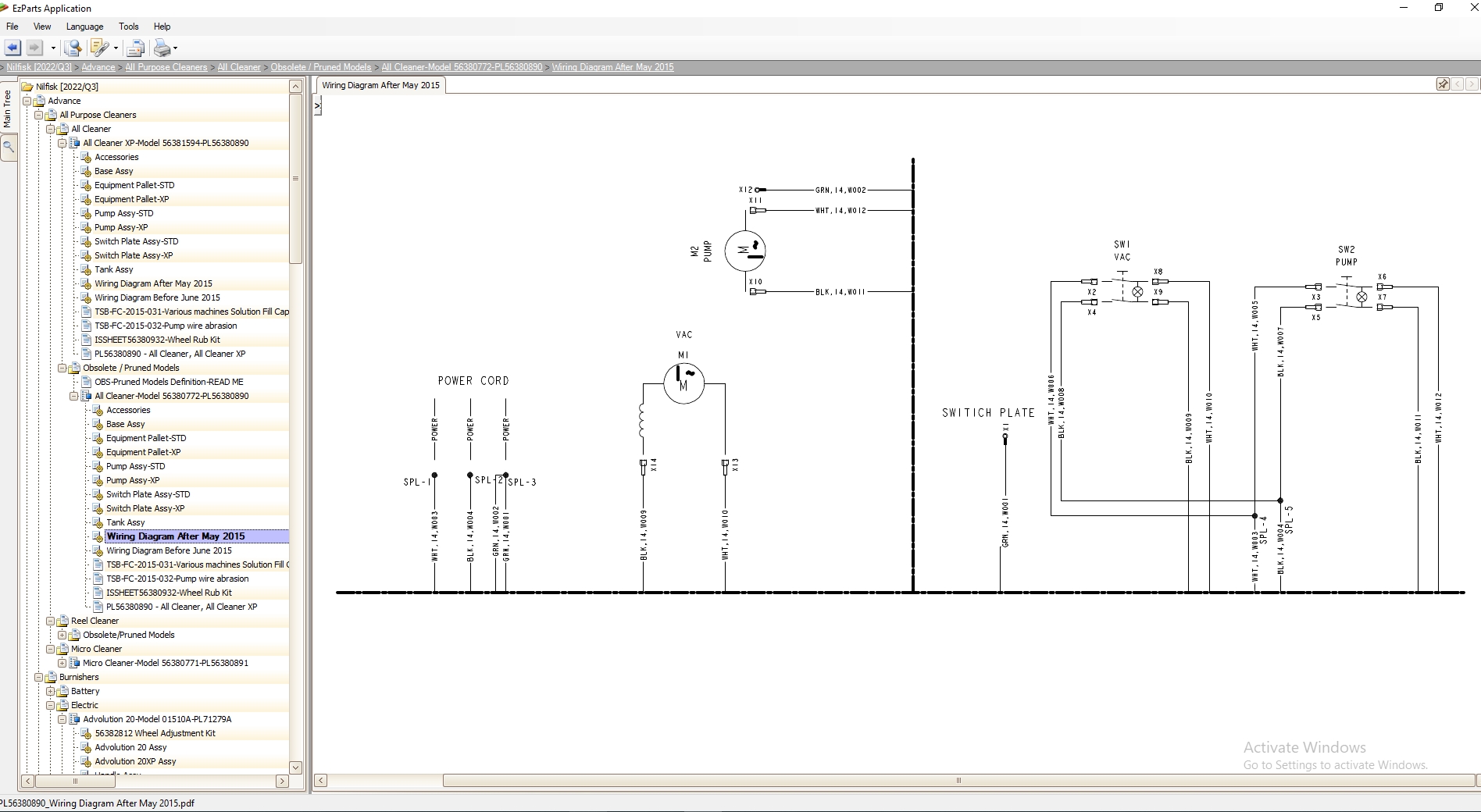Click the Back navigation arrow icon

pos(12,48)
